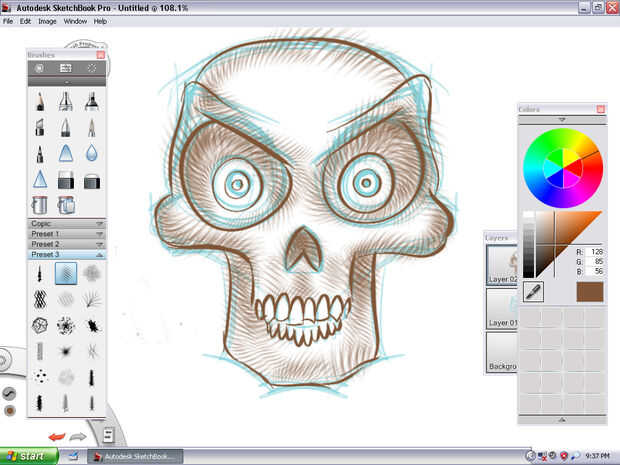Open the Window menu
This screenshot has width=620, height=465.
[x=75, y=21]
